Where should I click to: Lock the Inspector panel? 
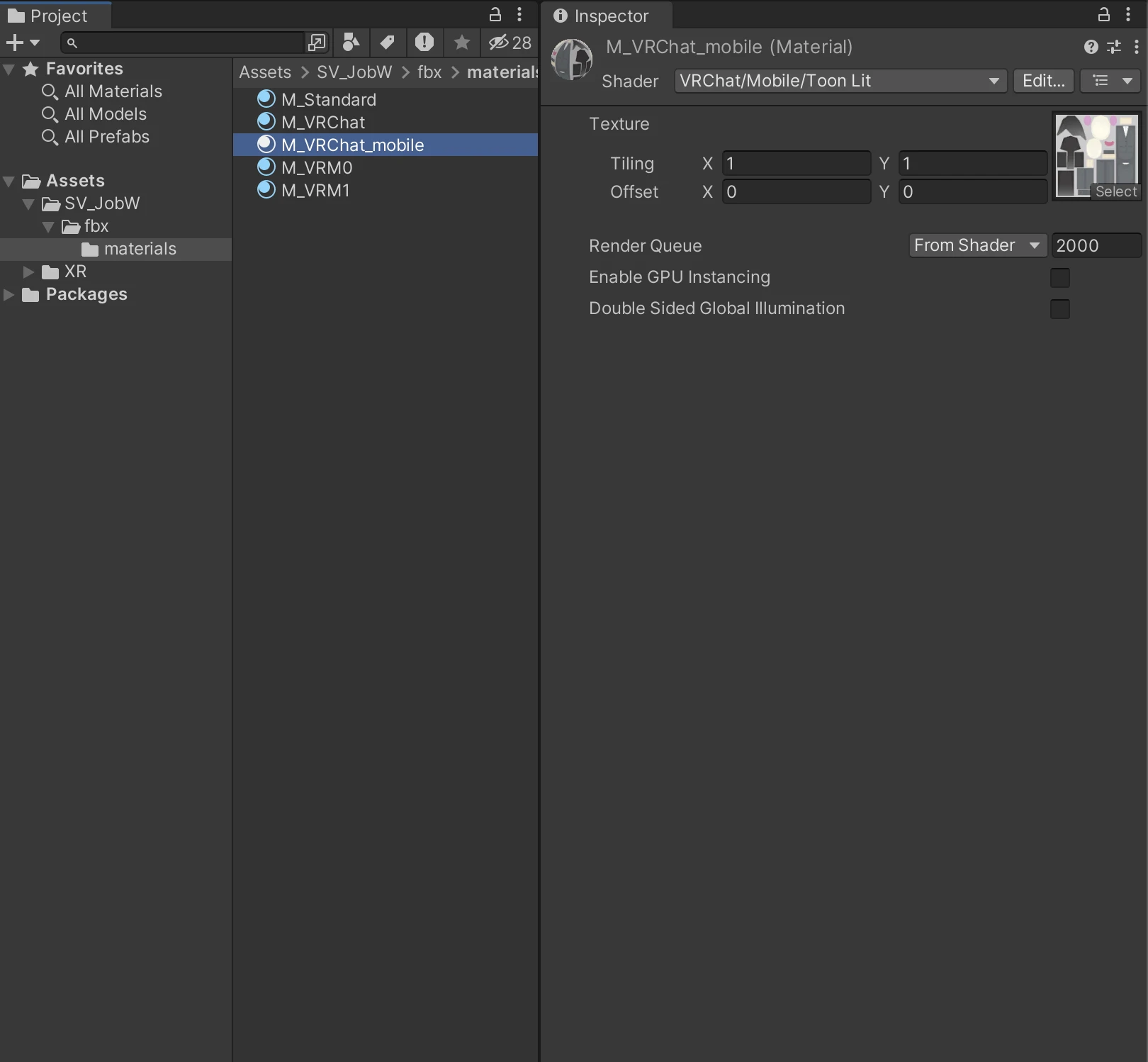1104,14
